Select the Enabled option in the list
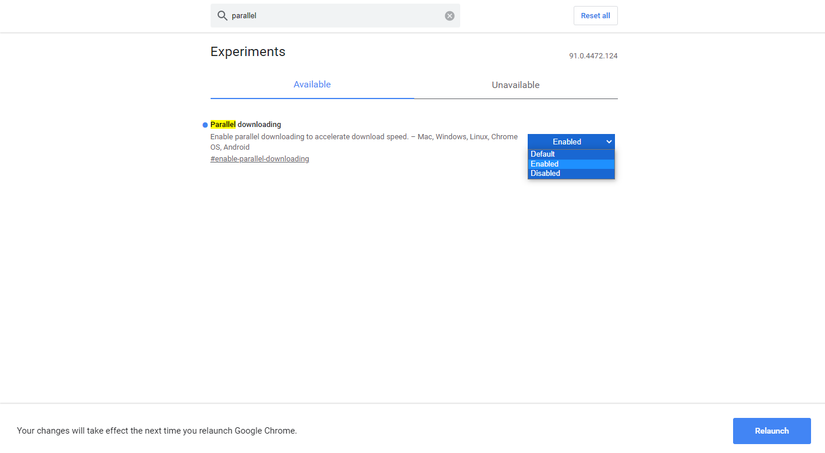This screenshot has height=453, width=825. click(x=545, y=164)
